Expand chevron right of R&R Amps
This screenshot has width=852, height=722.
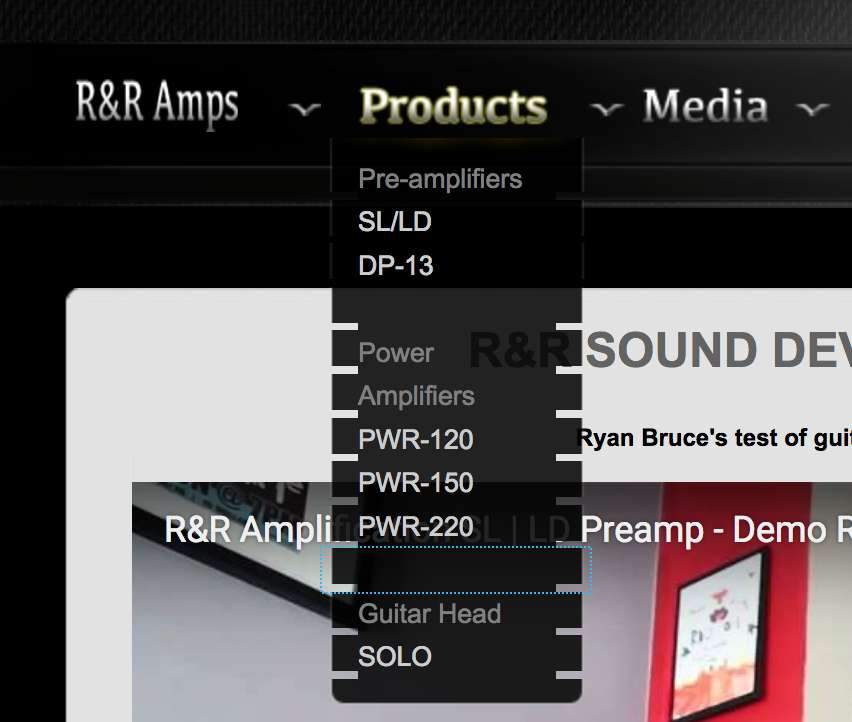click(305, 109)
